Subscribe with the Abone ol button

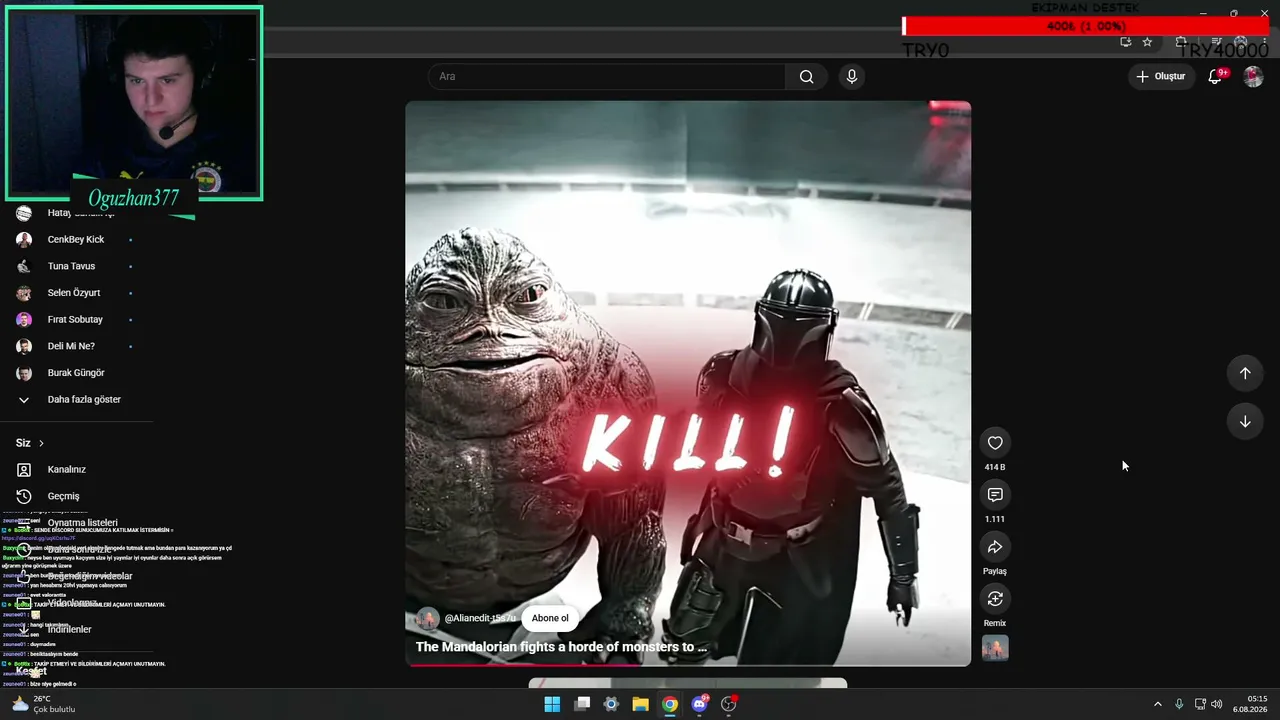pyautogui.click(x=550, y=619)
